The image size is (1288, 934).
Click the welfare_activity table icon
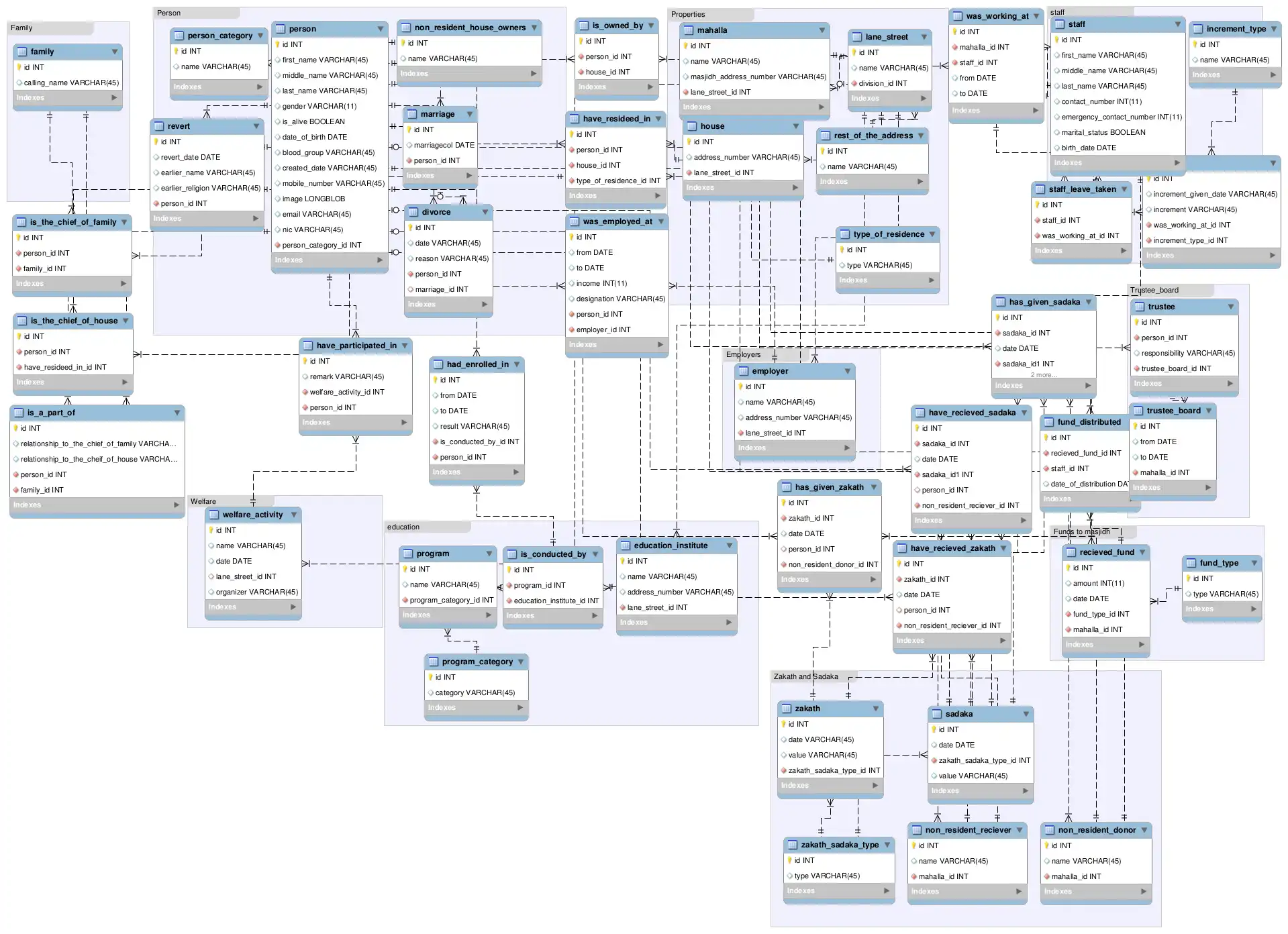[215, 515]
